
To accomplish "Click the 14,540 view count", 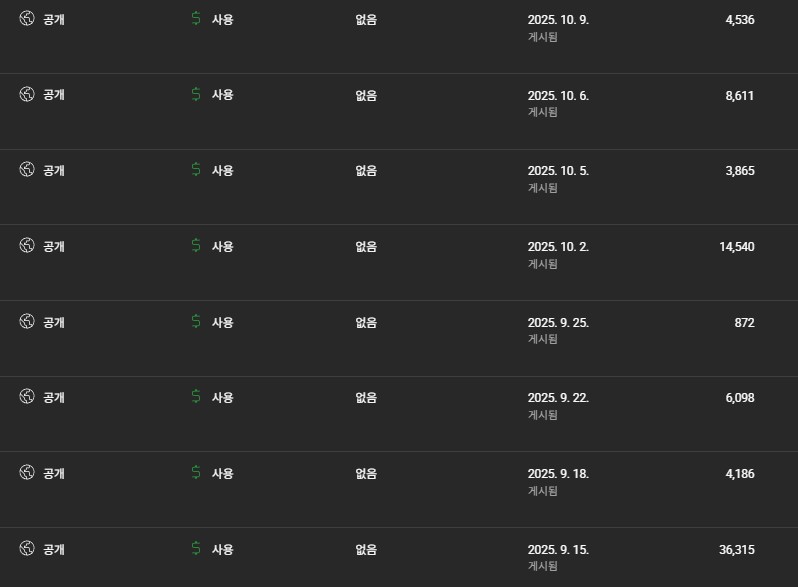I will tap(736, 246).
